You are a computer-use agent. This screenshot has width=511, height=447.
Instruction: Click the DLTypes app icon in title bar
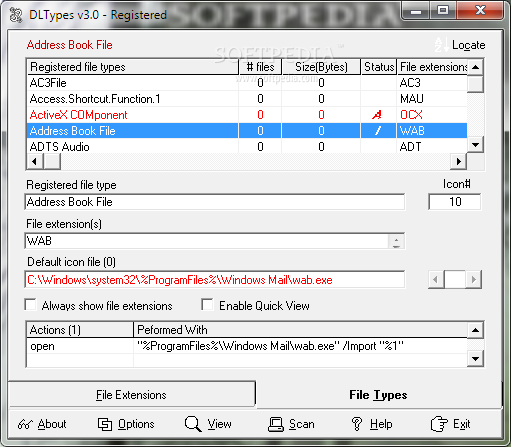15,15
